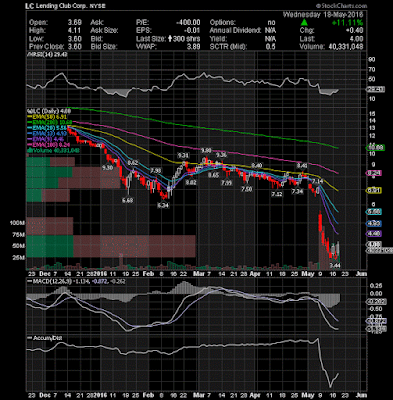Select the VWAP value 3.89
Image resolution: width=393 pixels, height=400 pixels.
[194, 47]
